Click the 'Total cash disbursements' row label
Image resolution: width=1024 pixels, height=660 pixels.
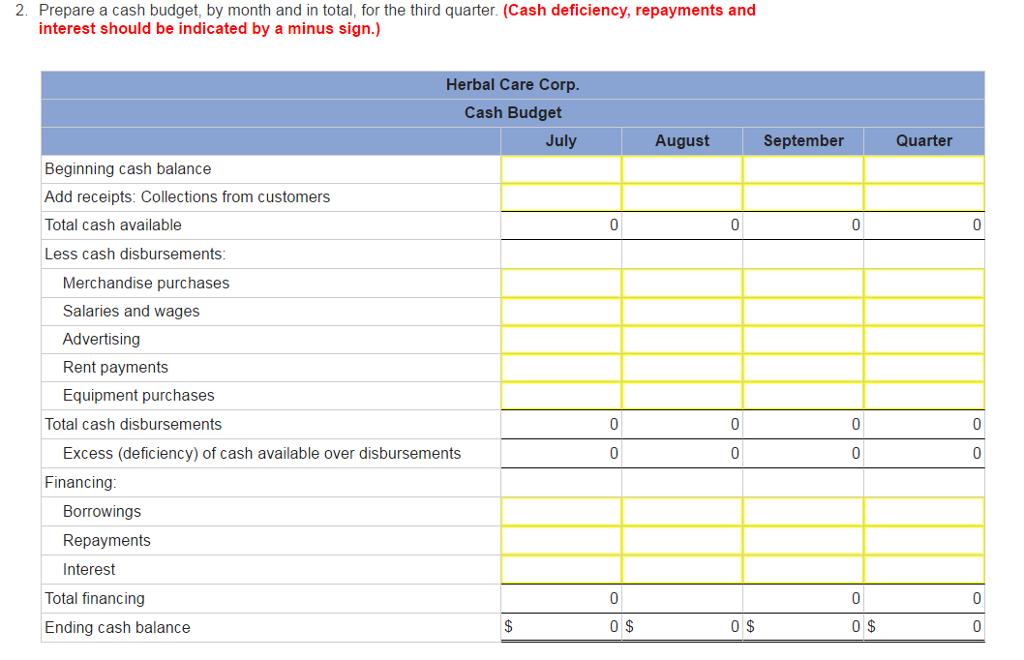coord(133,424)
